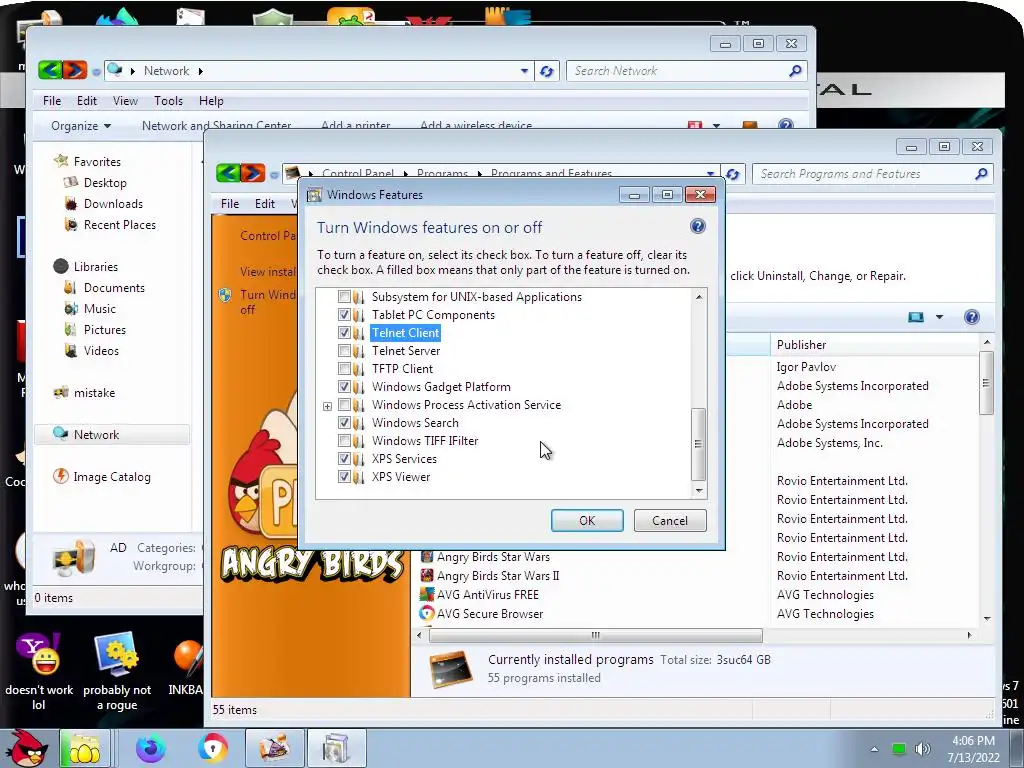Viewport: 1024px width, 768px height.
Task: Select the AVG AntiVirus FREE program entry
Action: click(x=487, y=595)
